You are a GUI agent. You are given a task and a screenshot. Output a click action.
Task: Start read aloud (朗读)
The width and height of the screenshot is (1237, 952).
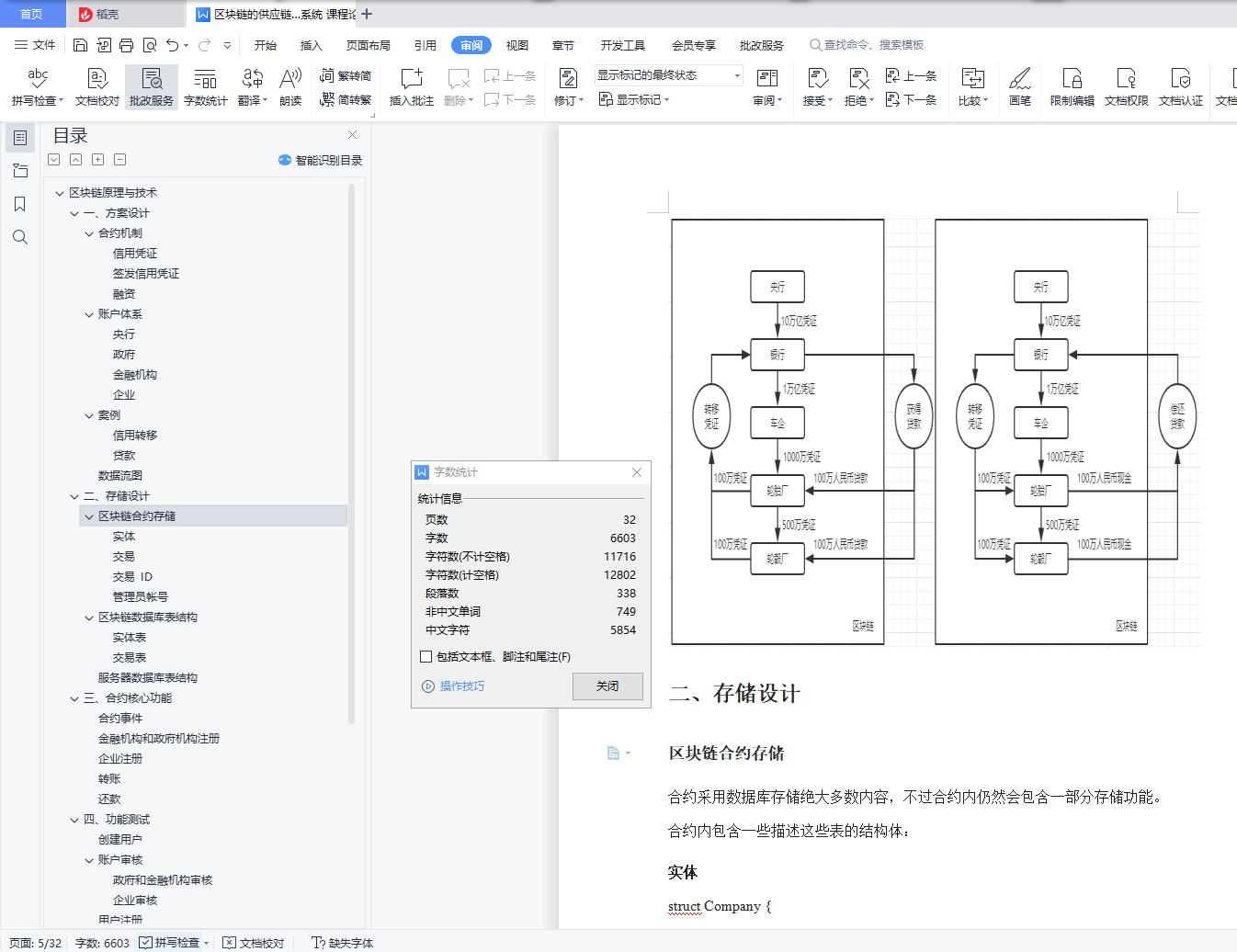point(290,86)
